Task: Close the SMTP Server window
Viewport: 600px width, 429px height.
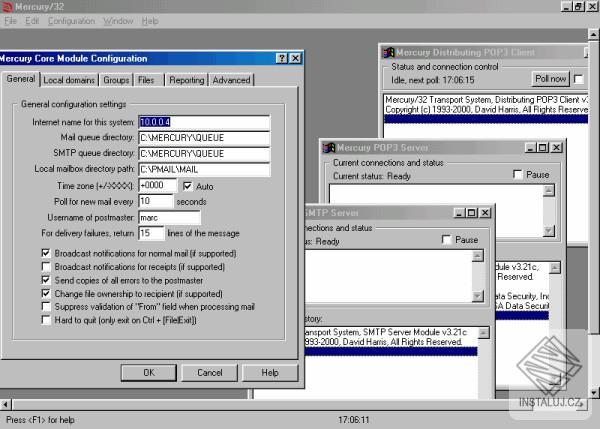Action: tap(485, 212)
